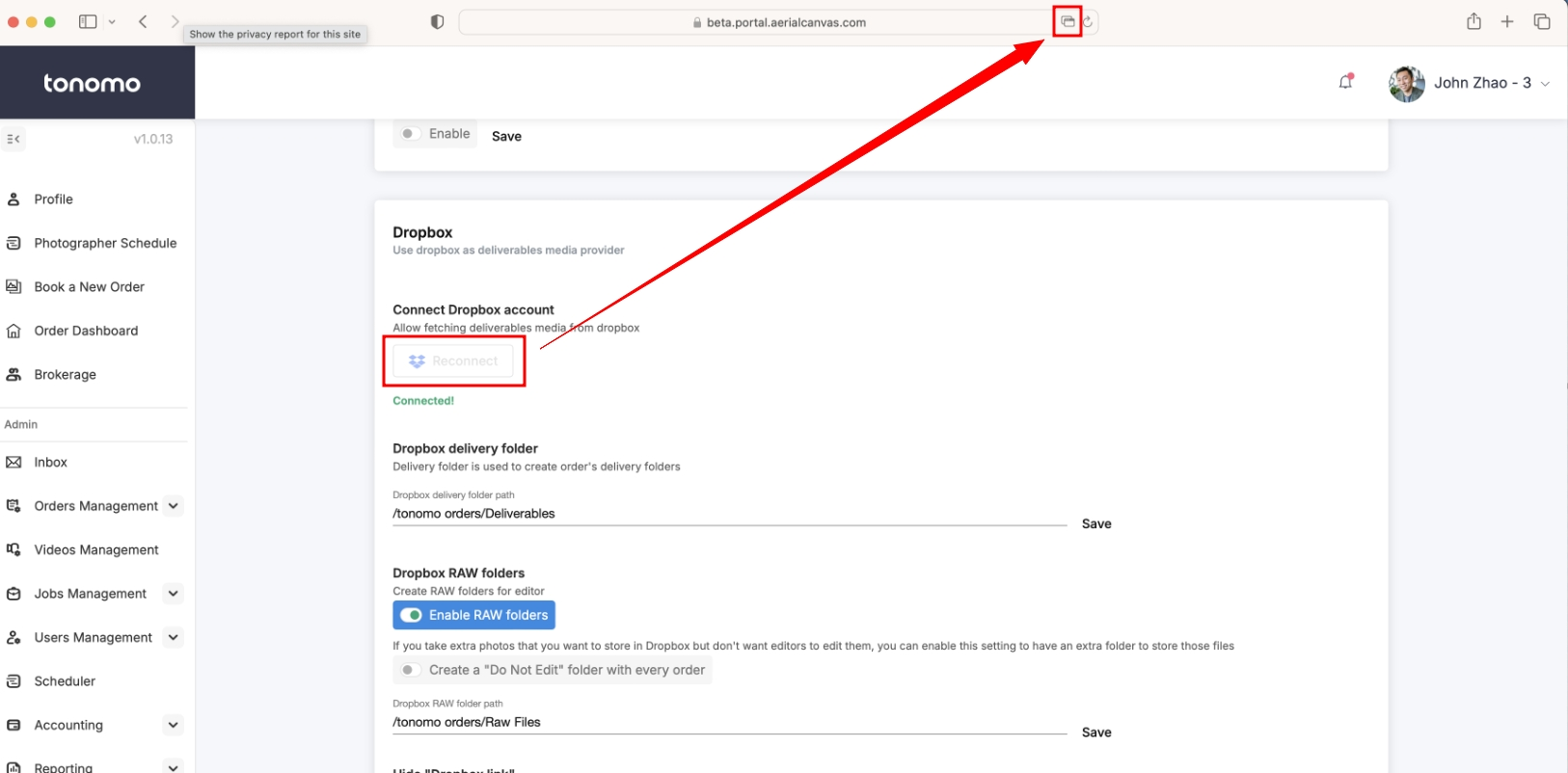Screen dimensions: 1568x773
Task: Click the Dropbox delivery folder path field
Action: click(729, 514)
